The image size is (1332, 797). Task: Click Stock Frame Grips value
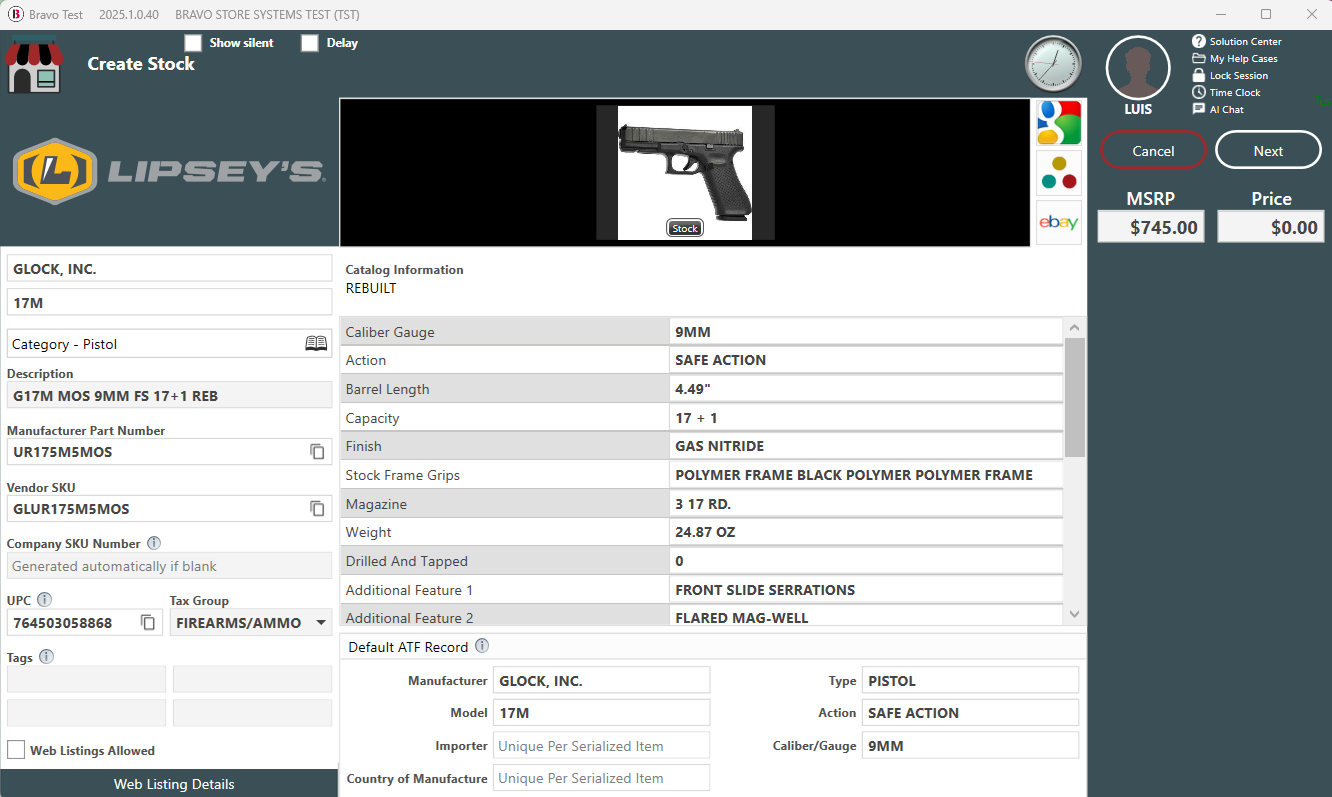[x=866, y=475]
